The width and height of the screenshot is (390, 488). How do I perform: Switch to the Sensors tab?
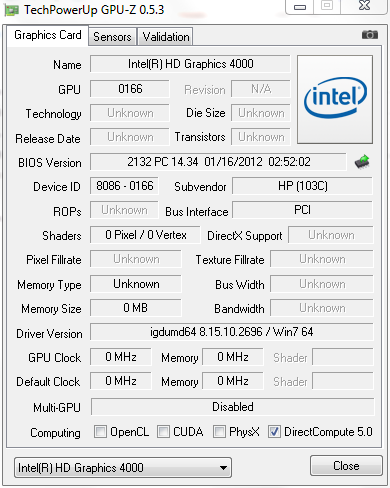point(112,37)
